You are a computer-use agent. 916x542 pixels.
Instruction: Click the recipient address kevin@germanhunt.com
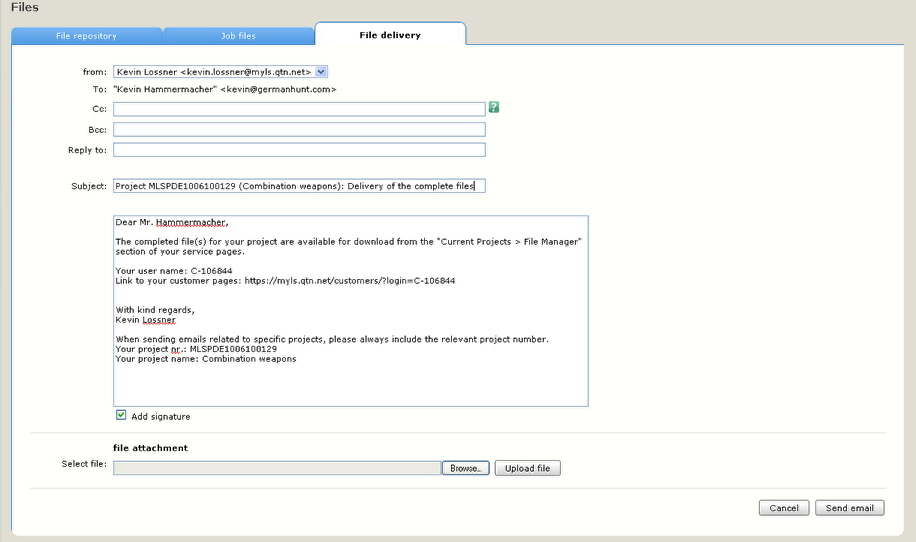point(278,89)
